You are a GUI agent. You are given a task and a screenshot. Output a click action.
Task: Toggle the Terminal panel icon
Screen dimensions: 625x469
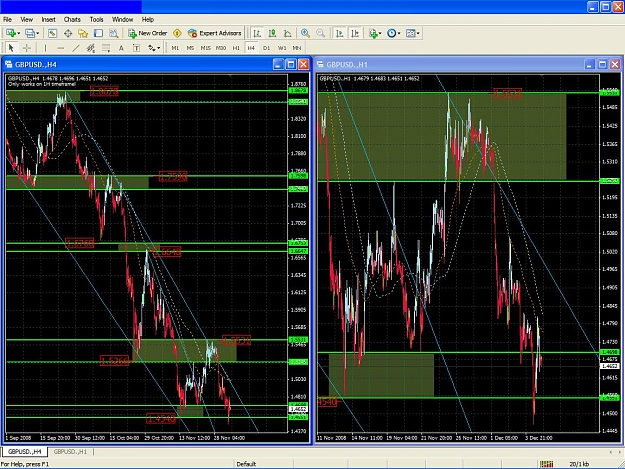tap(98, 33)
